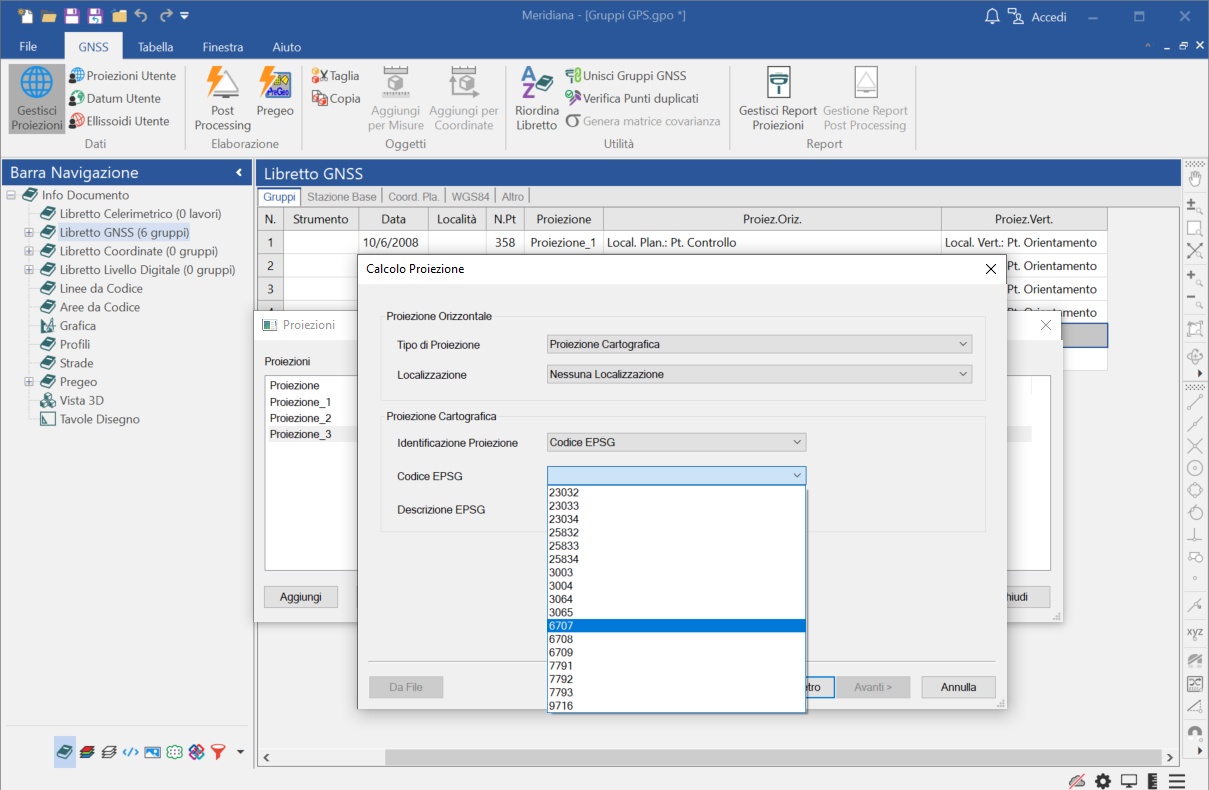Select EPSG code 6707 from list
1209x790 pixels.
676,626
